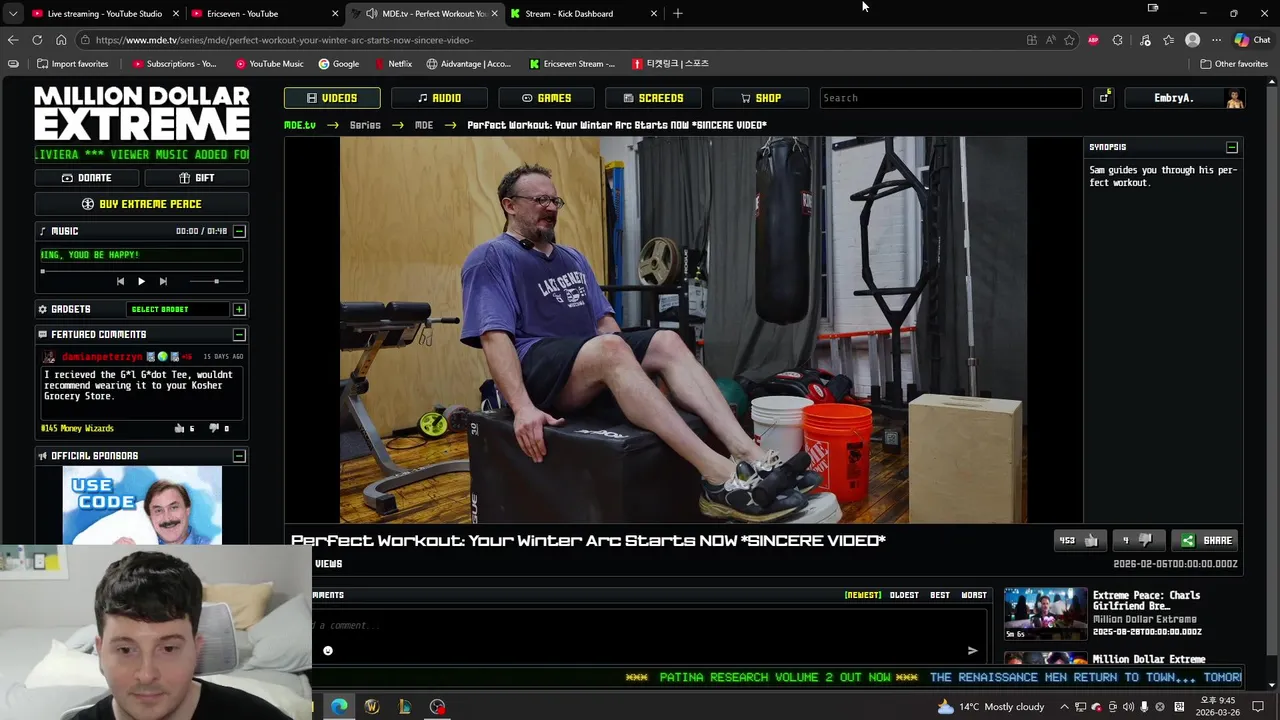Click the Series breadcrumb link
The width and height of the screenshot is (1280, 720).
pos(365,125)
